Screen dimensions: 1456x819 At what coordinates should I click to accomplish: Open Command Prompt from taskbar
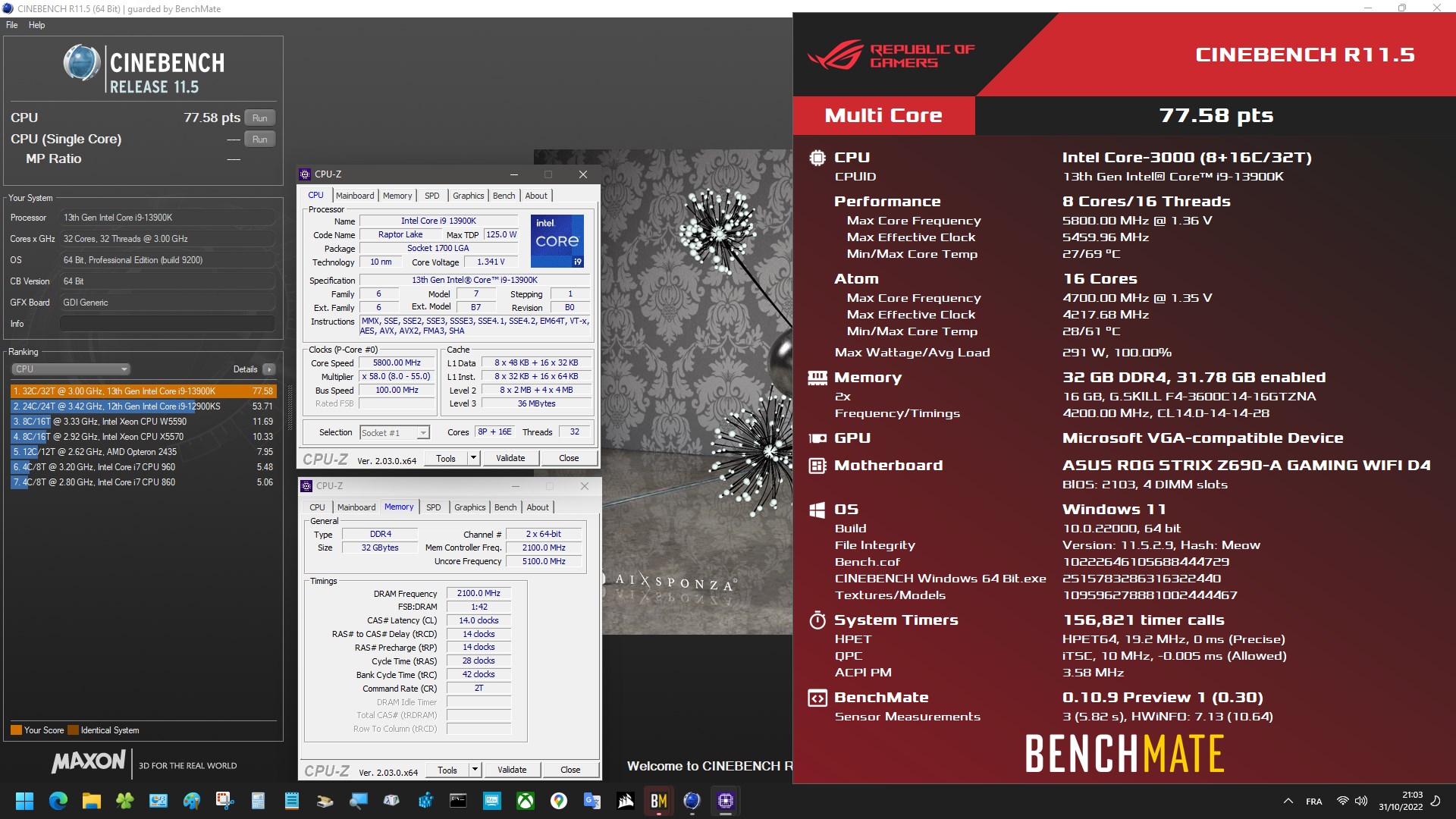[x=458, y=801]
